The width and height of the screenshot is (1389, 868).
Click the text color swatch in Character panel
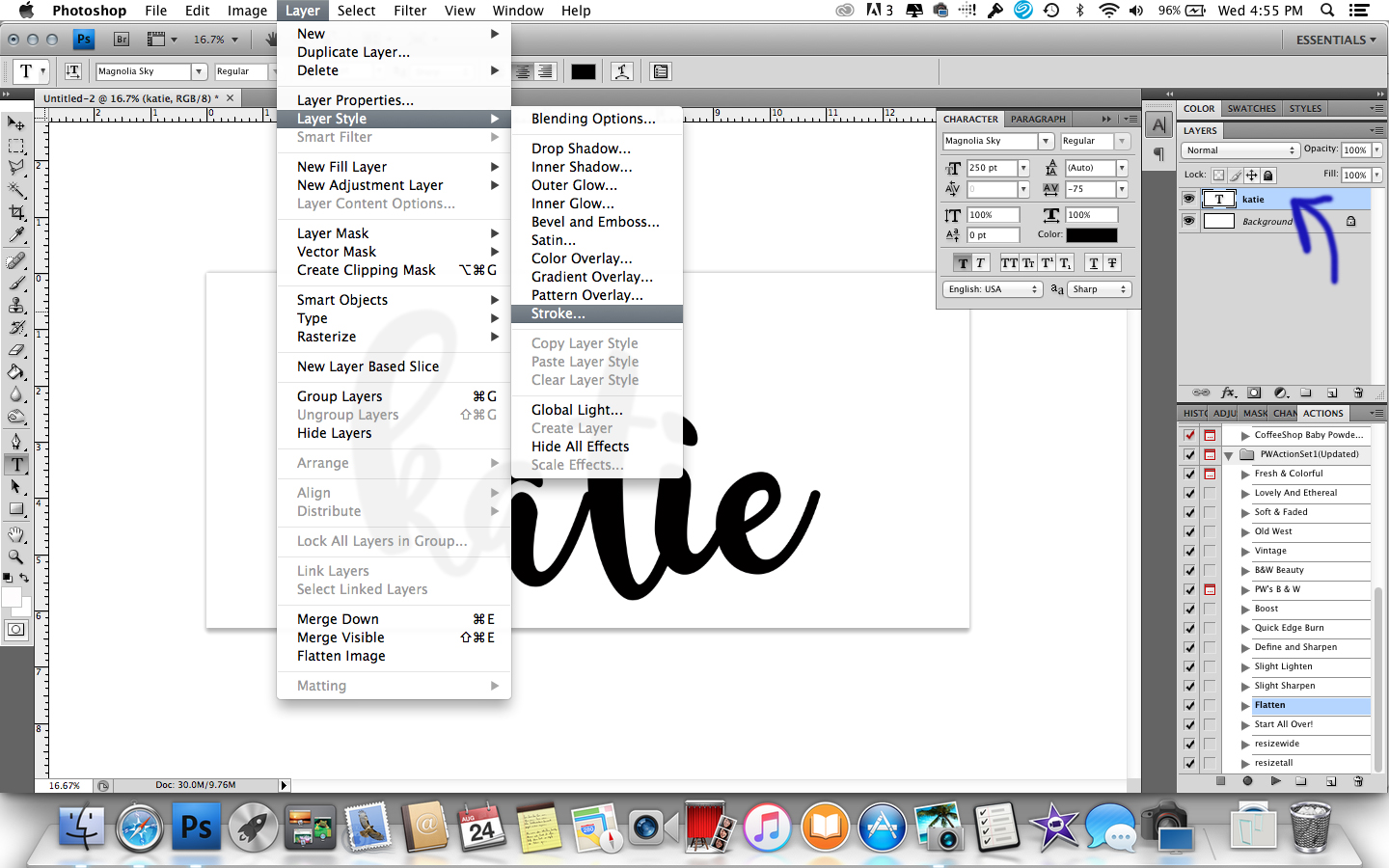pos(1092,234)
